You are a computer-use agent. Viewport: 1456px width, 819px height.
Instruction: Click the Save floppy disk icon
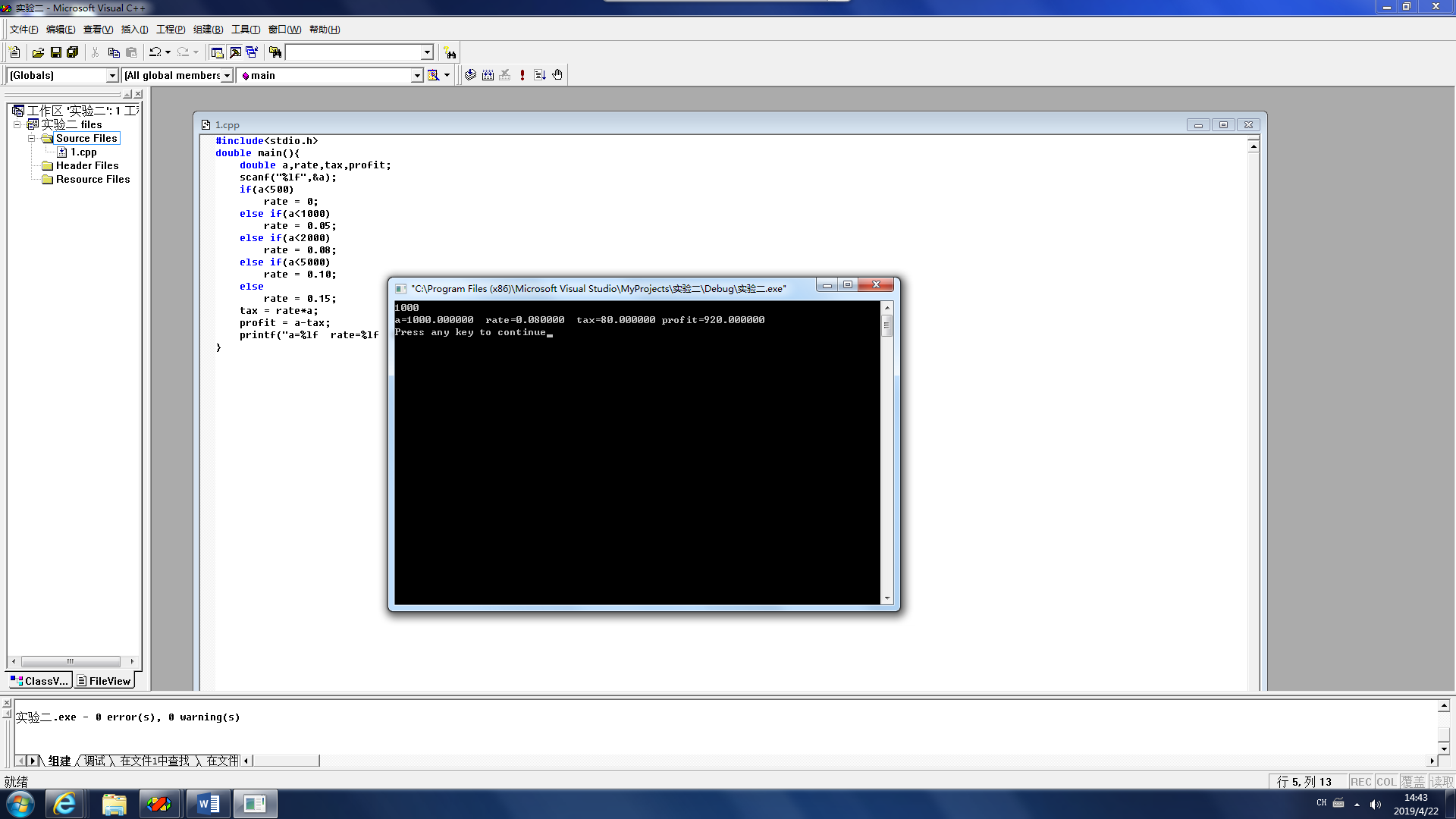(x=55, y=52)
